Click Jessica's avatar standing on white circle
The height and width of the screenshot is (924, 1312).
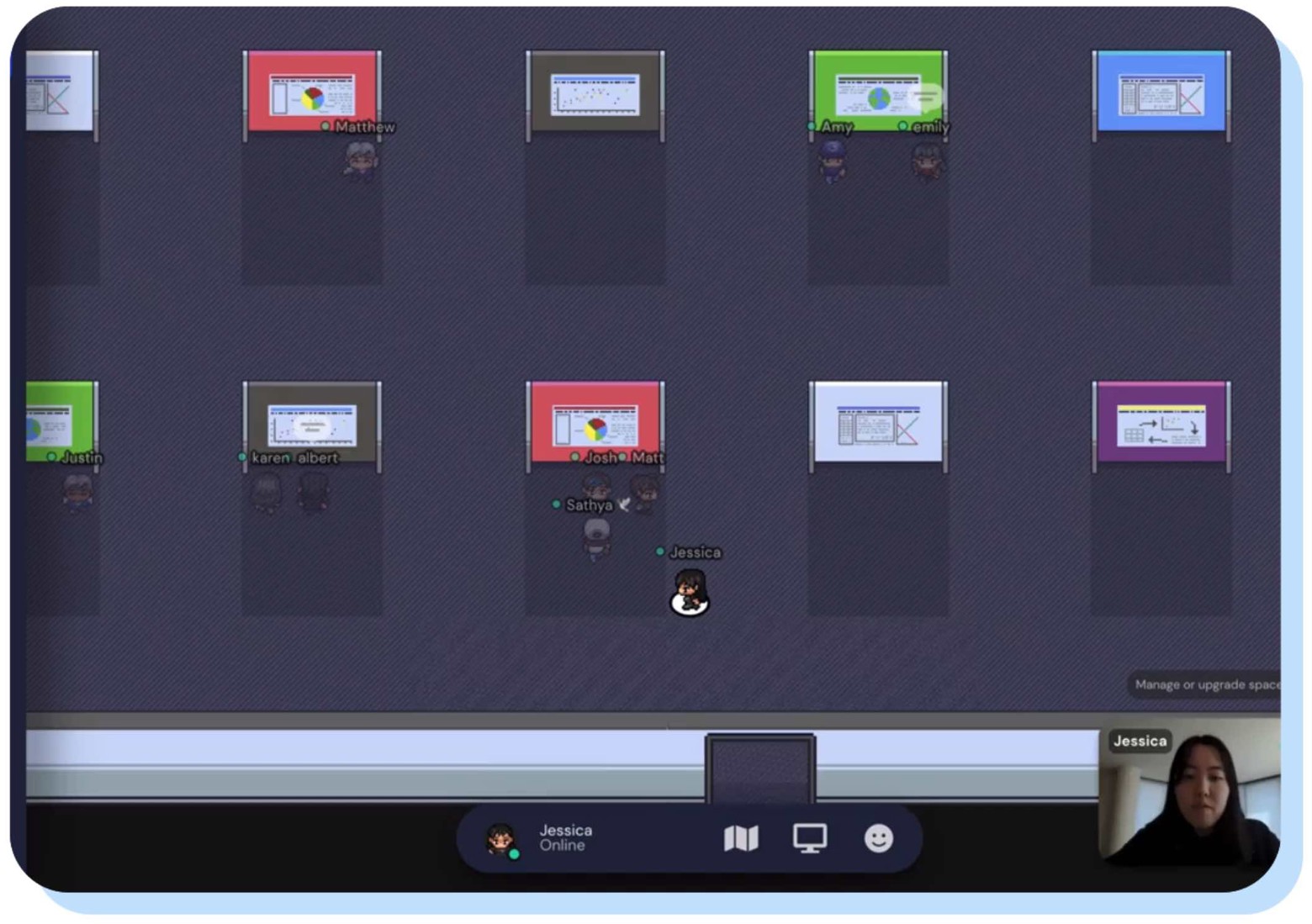point(690,592)
